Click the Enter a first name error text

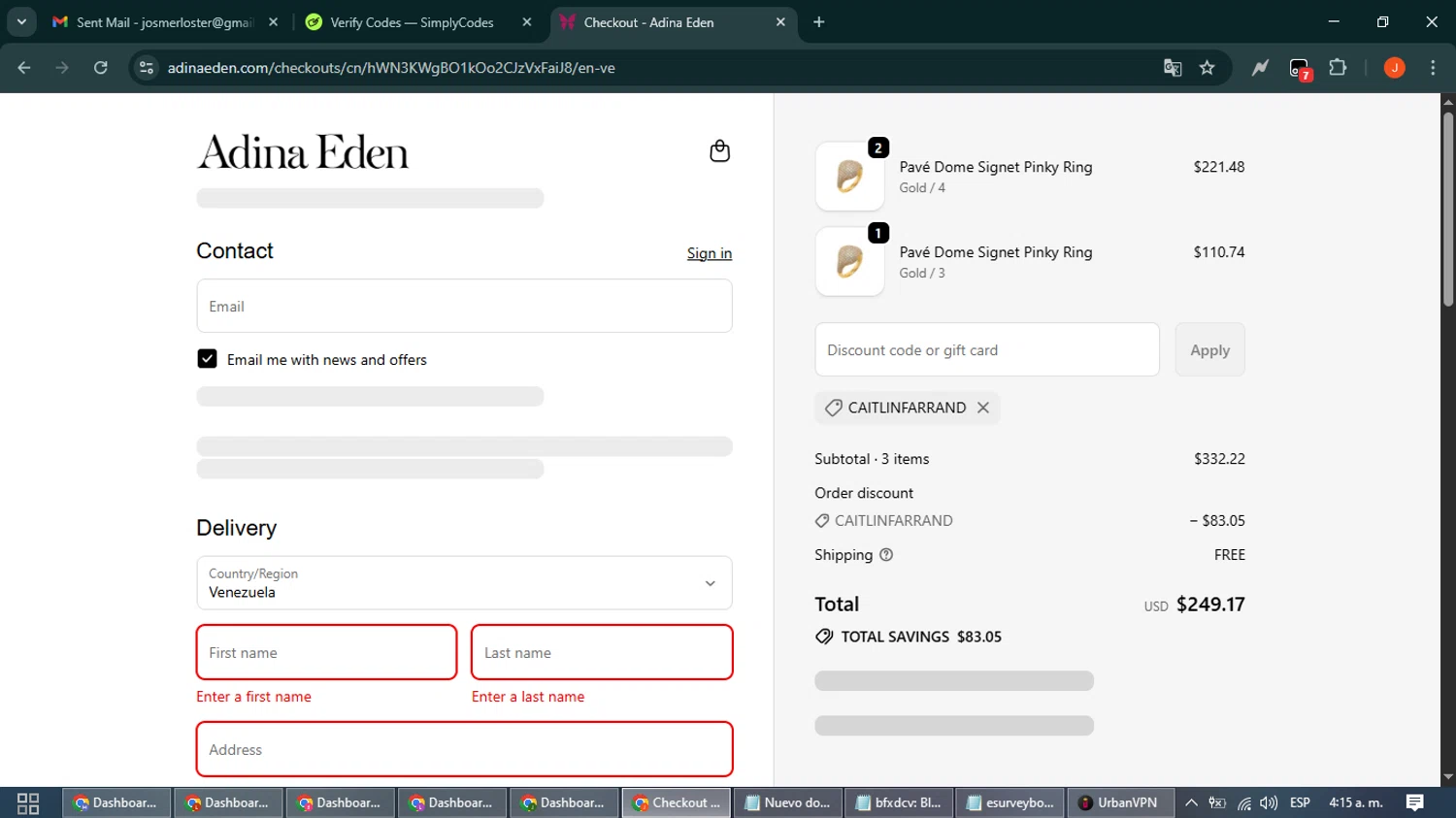click(253, 697)
